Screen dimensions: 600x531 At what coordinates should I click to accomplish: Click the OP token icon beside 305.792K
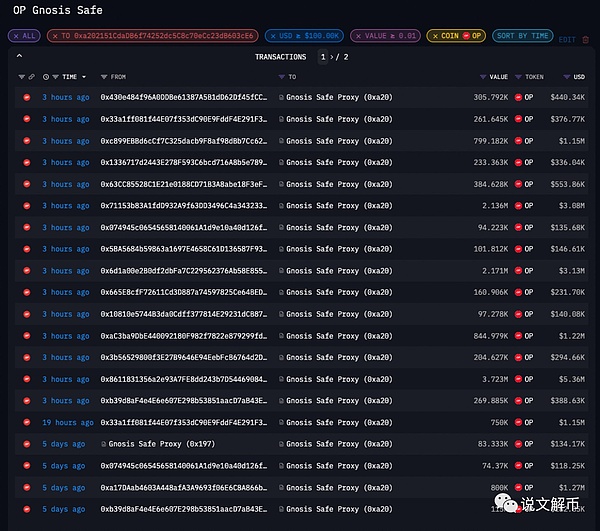[518, 97]
